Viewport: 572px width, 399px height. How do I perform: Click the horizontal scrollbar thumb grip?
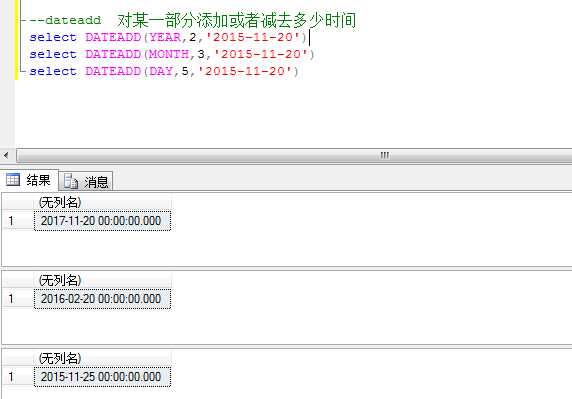(x=384, y=155)
